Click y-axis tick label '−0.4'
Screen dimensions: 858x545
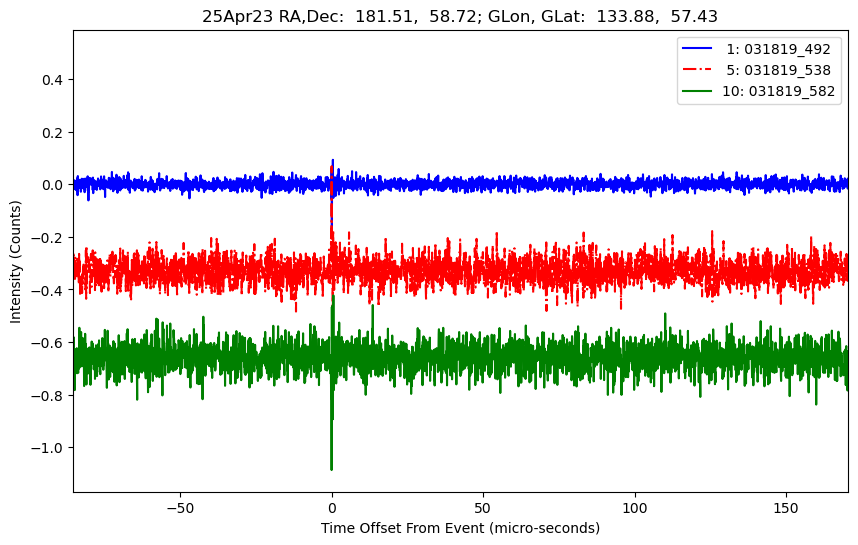pos(48,291)
